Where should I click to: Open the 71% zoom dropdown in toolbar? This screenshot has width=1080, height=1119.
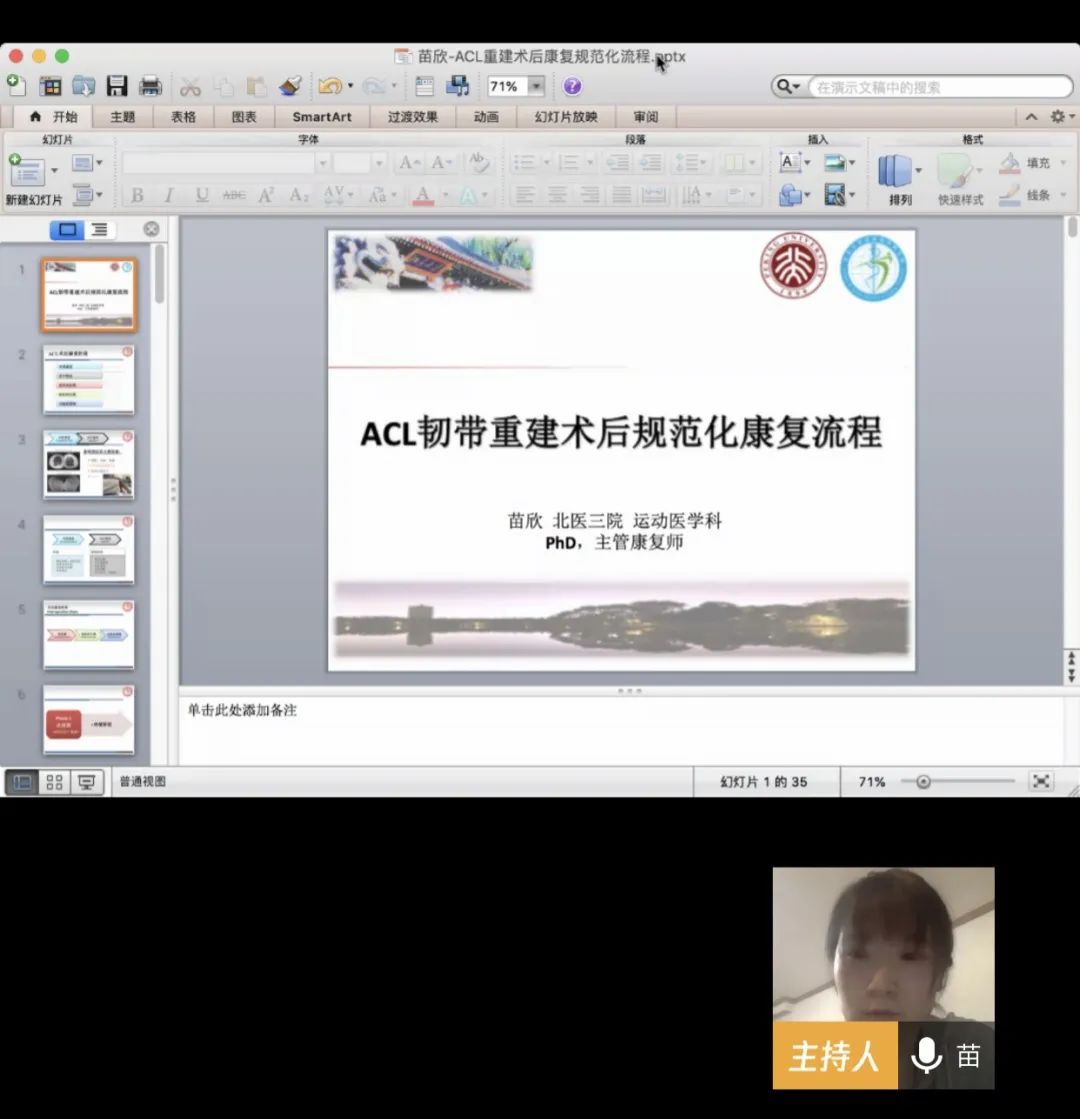coord(537,87)
